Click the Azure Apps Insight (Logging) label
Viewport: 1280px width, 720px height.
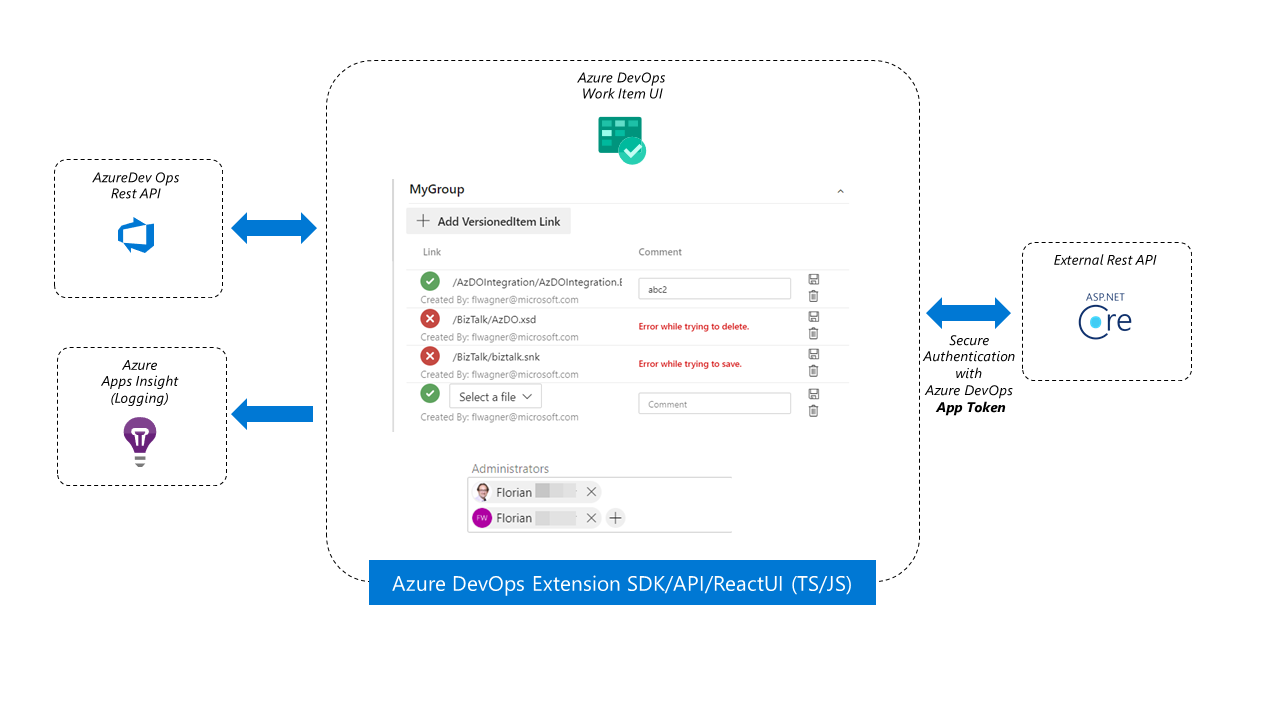140,381
